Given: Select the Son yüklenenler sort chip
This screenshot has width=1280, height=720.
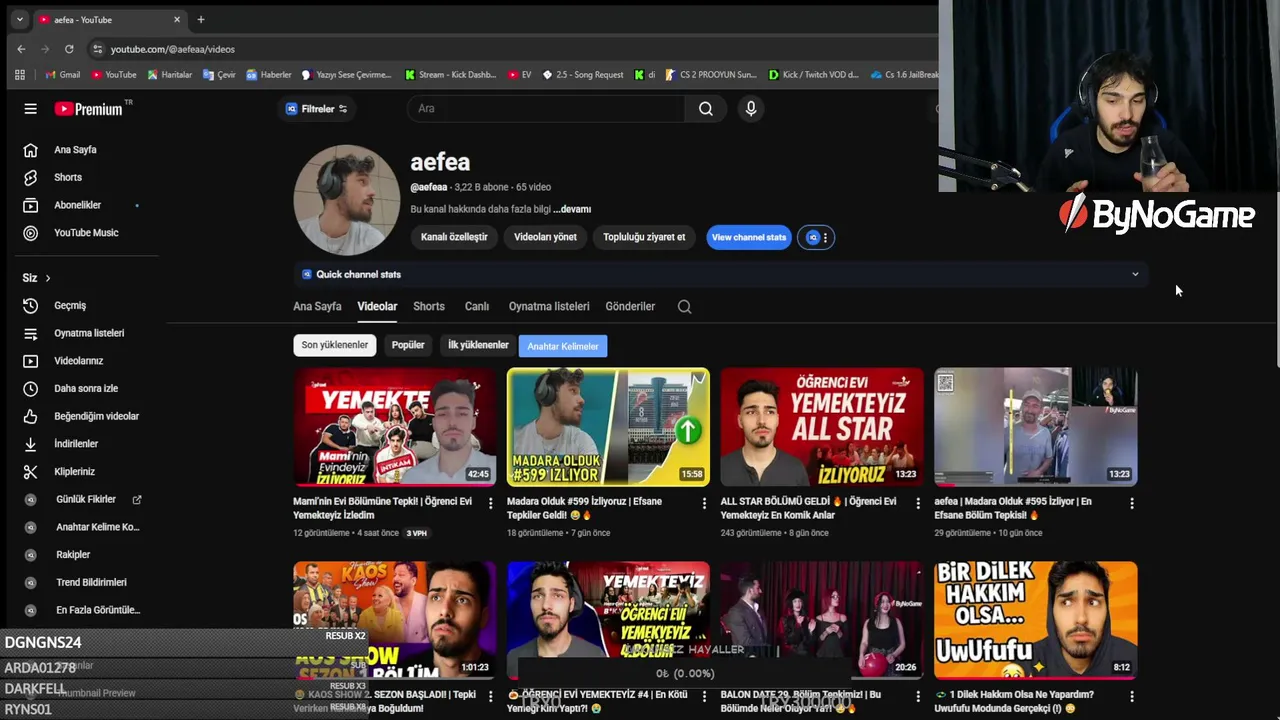Looking at the screenshot, I should [x=335, y=345].
